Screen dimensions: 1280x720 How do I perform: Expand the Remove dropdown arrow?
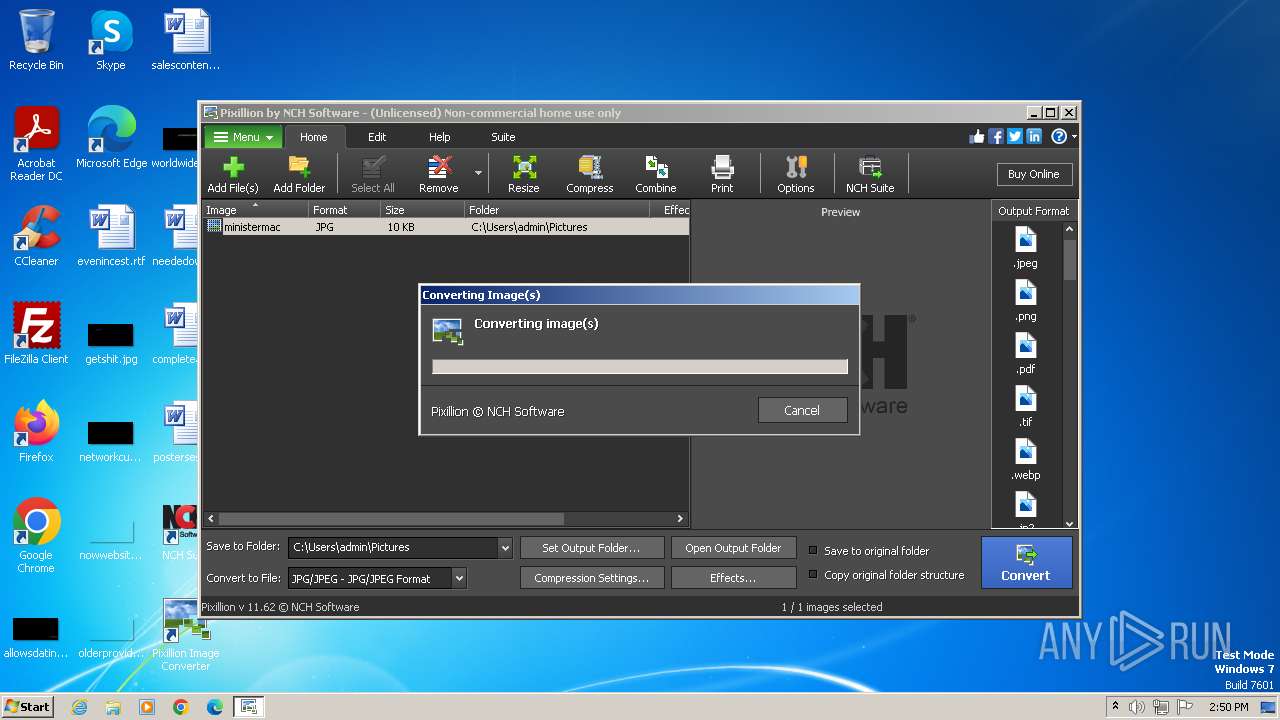[x=478, y=173]
